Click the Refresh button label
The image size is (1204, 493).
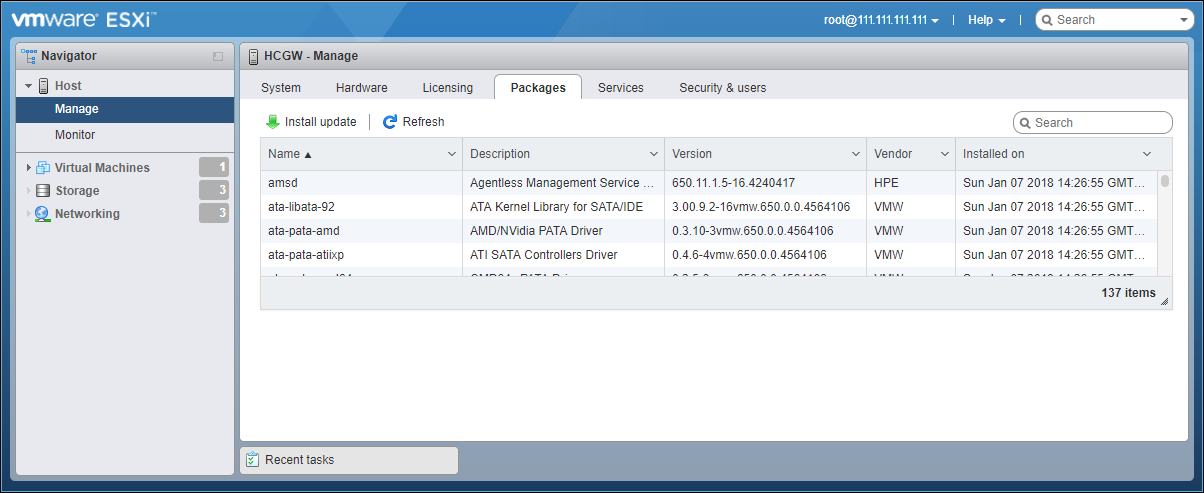coord(423,122)
